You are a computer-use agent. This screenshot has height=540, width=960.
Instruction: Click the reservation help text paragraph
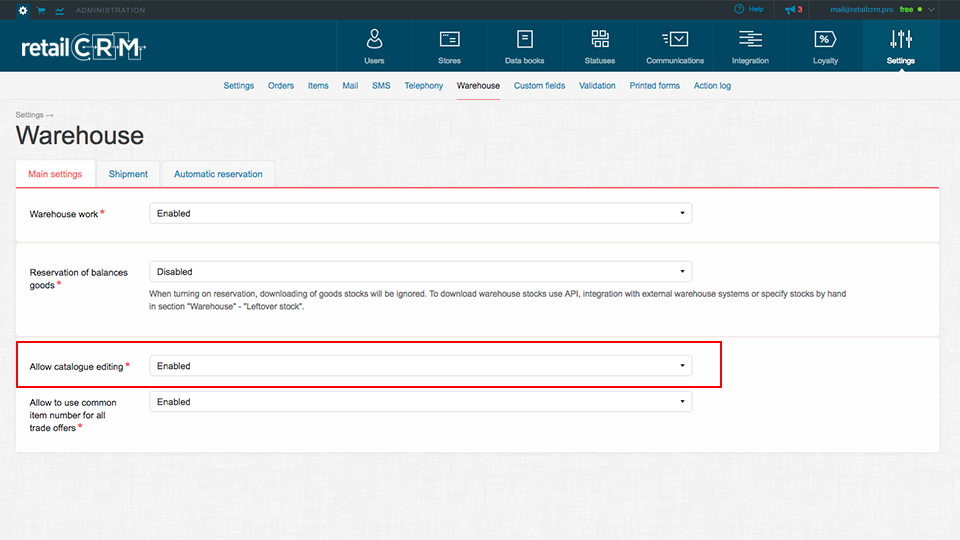(x=497, y=300)
